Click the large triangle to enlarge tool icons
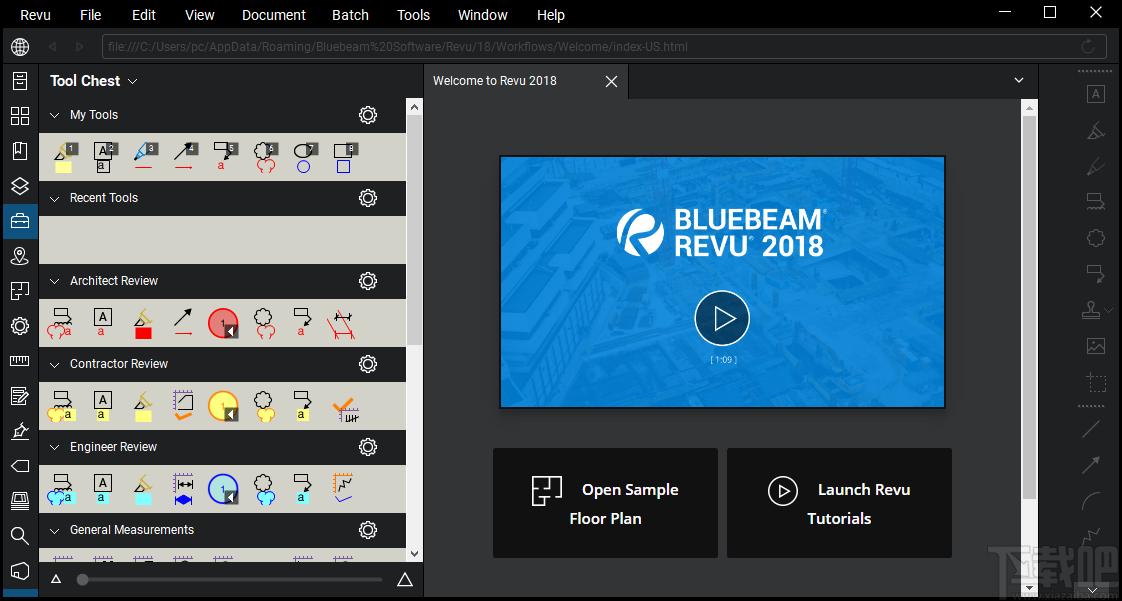The height and width of the screenshot is (601, 1122). click(x=405, y=580)
